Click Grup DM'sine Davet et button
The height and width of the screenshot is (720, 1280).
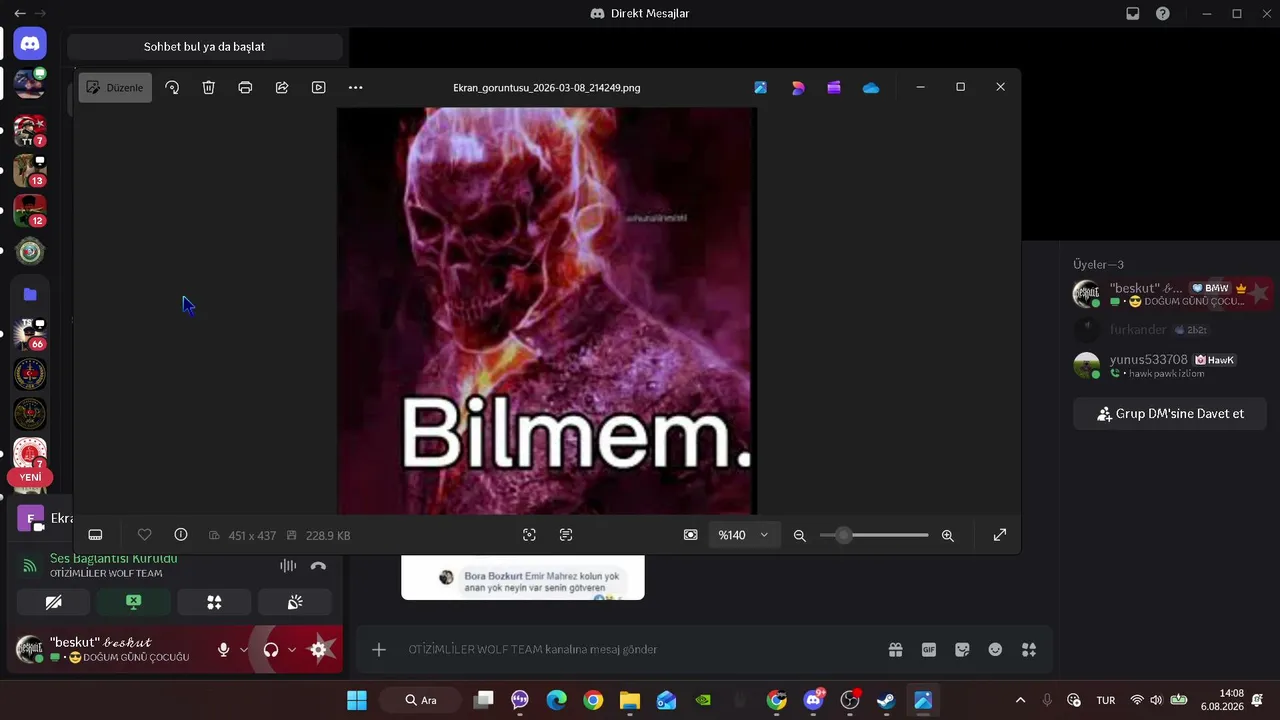point(1170,414)
